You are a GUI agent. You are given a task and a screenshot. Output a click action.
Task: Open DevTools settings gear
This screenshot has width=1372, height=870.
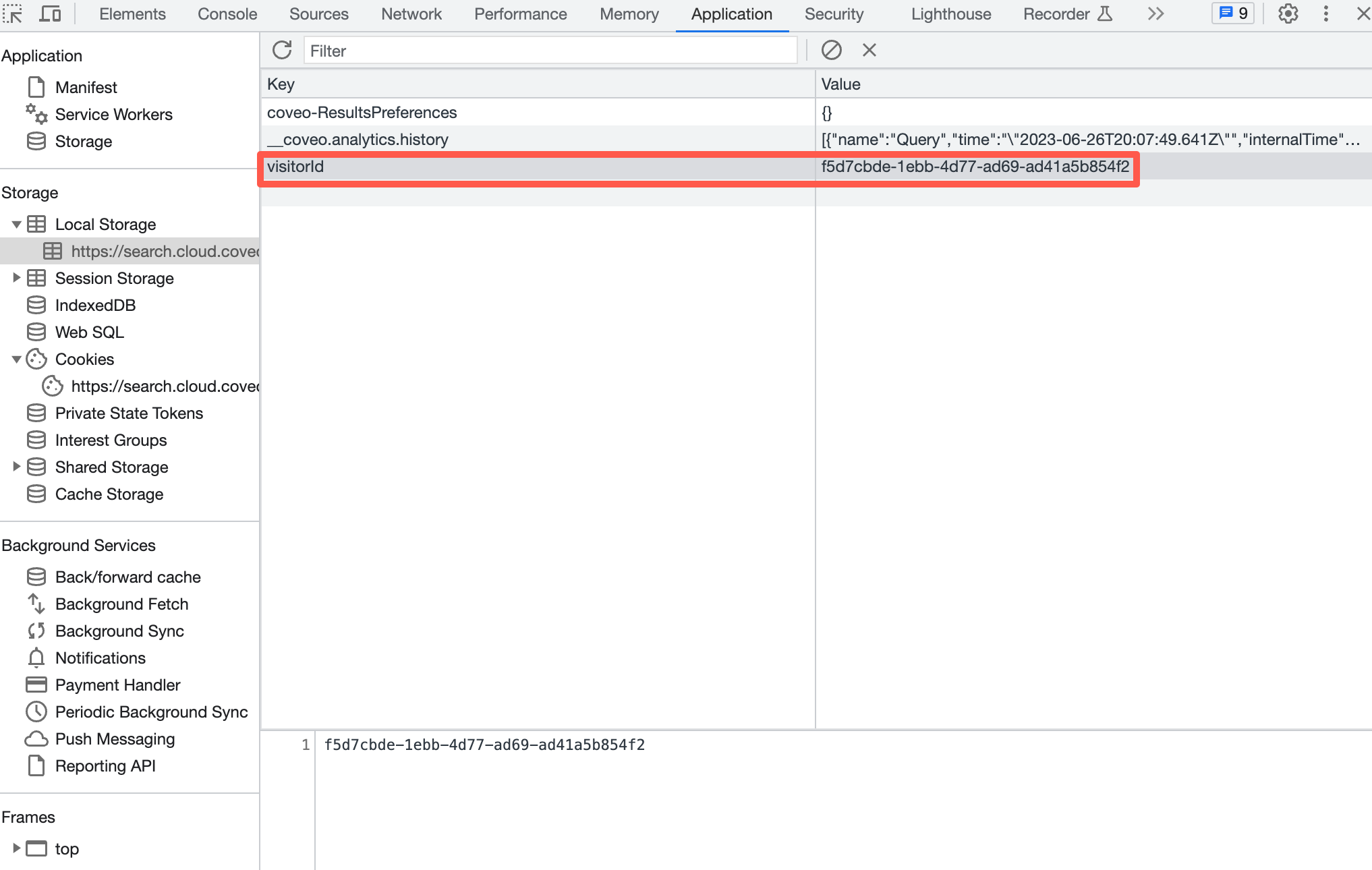pos(1288,14)
